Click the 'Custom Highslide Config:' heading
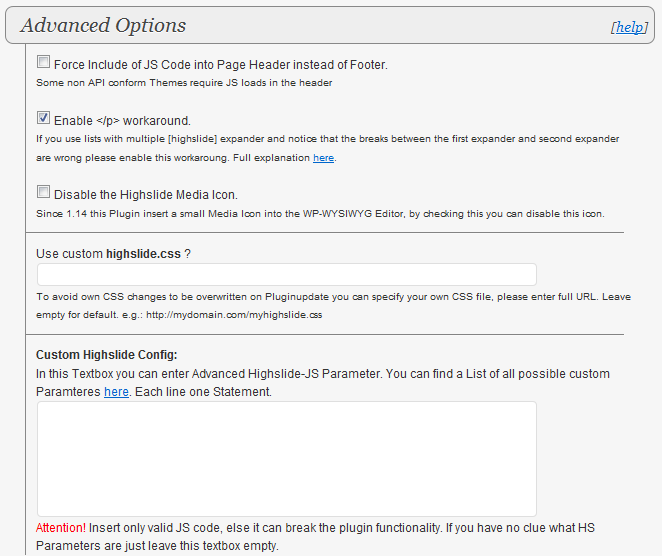This screenshot has width=662, height=556. pos(106,355)
